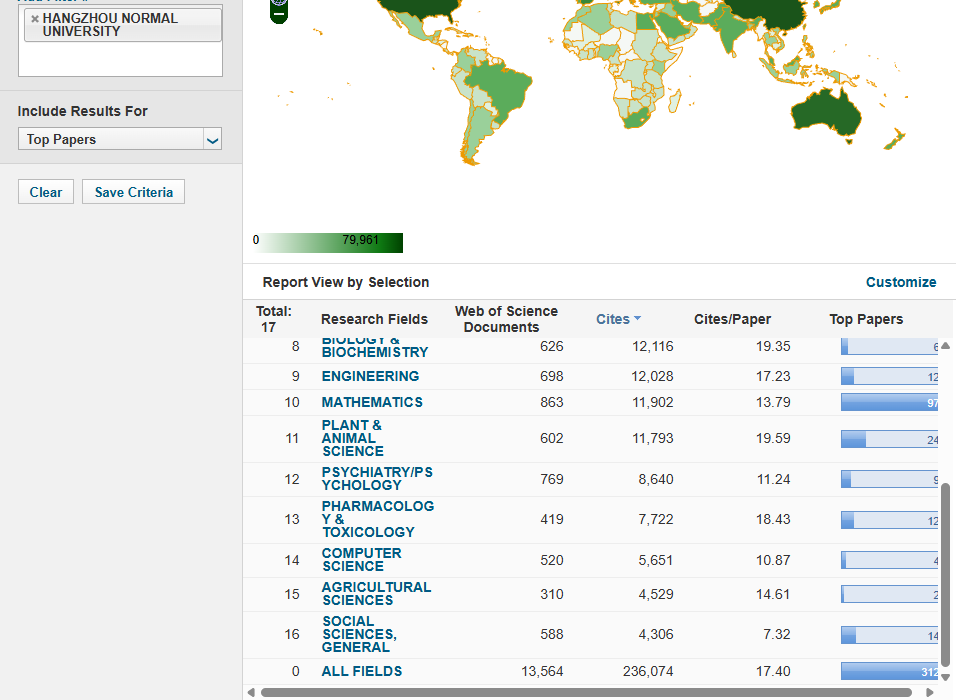Remove the Hangzhou Normal University filter tag

(35, 19)
